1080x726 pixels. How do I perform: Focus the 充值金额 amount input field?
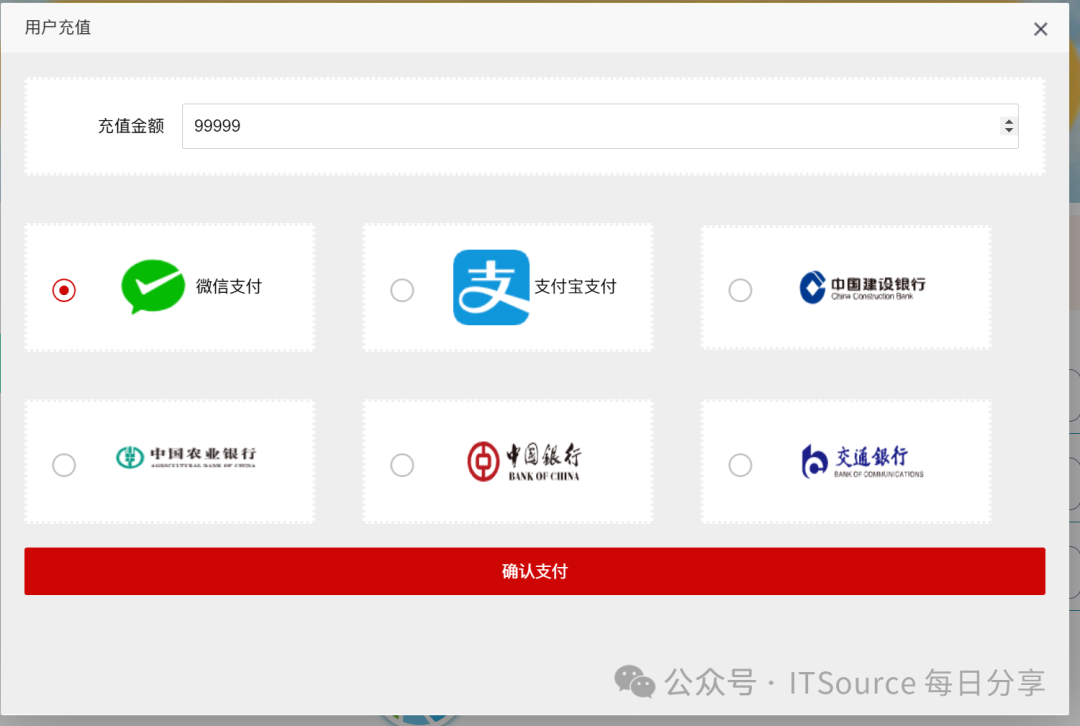point(600,126)
